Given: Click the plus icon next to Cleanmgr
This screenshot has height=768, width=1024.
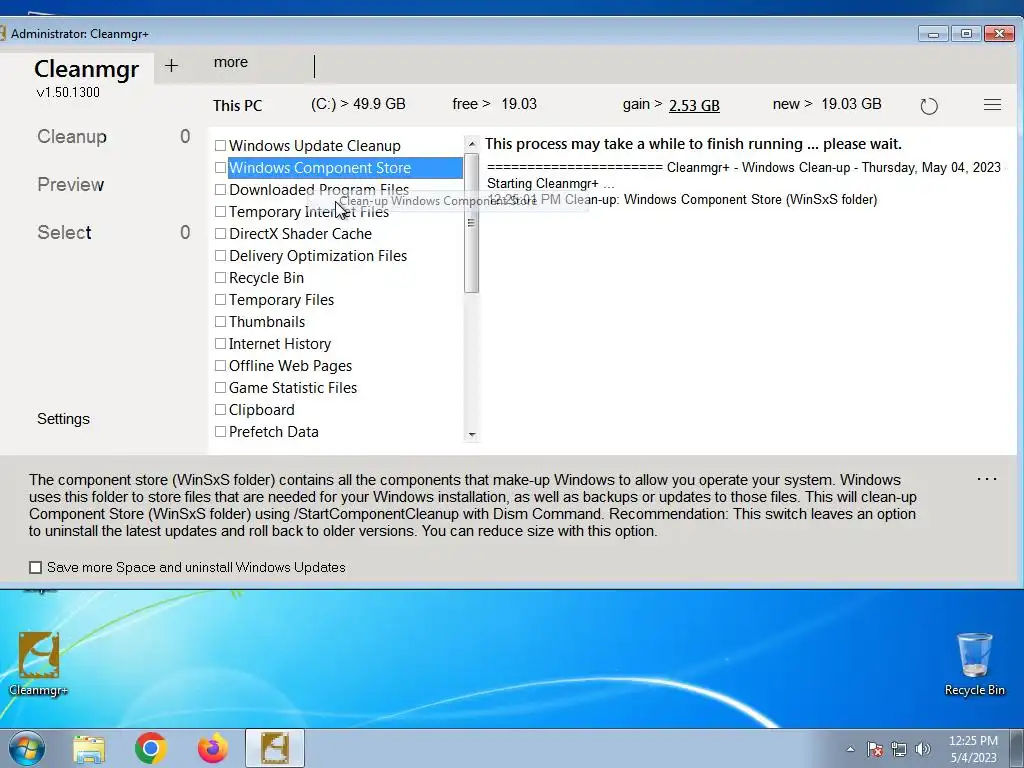Looking at the screenshot, I should (171, 65).
